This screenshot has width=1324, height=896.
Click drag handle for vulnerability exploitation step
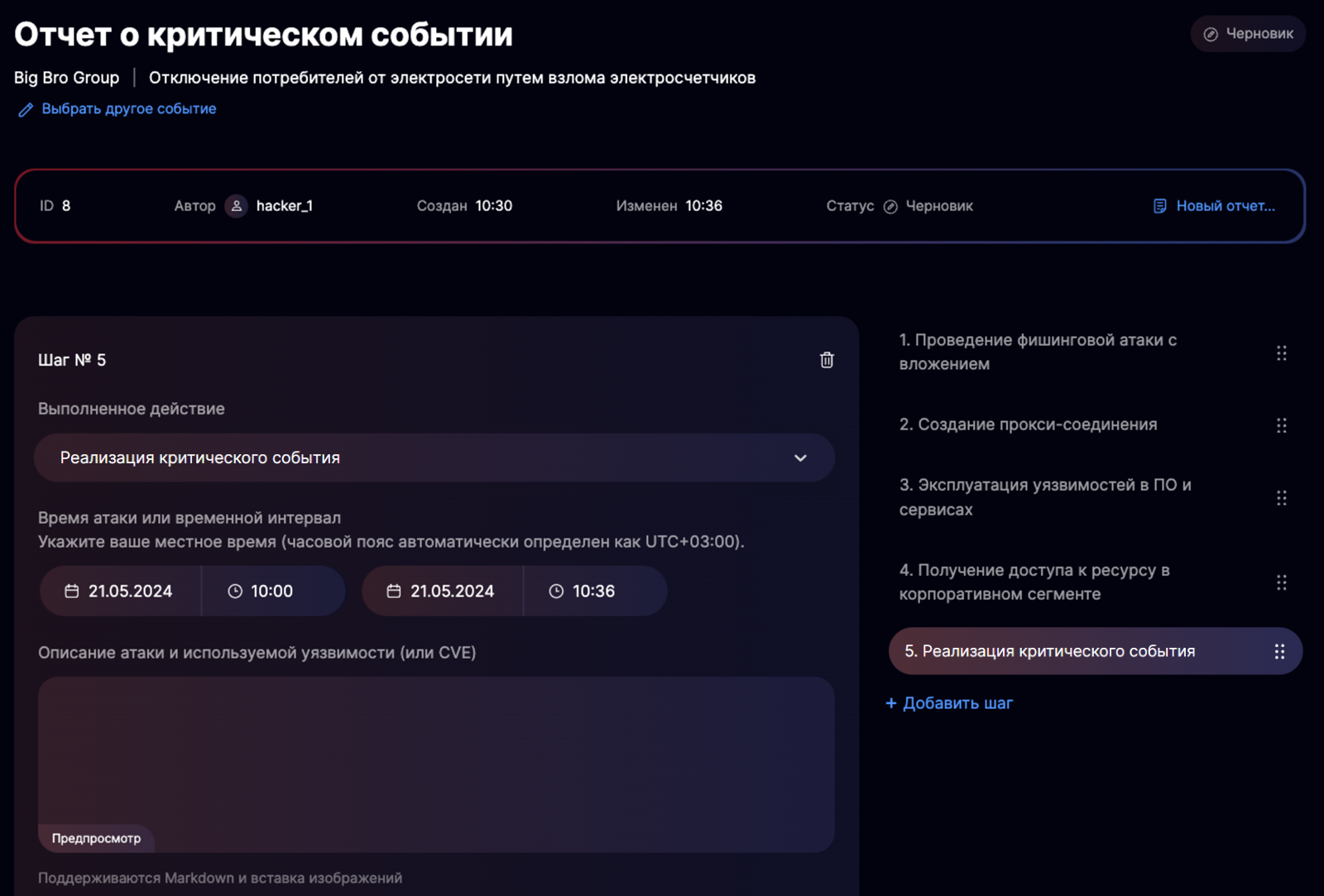click(x=1281, y=498)
